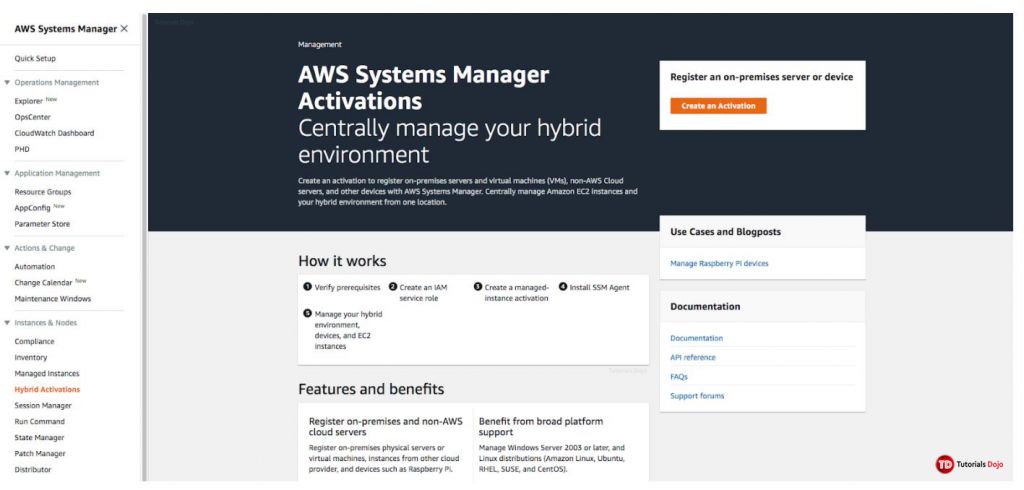The image size is (1024, 490).
Task: Click the Benefit from broad platform support heading
Action: (x=541, y=427)
